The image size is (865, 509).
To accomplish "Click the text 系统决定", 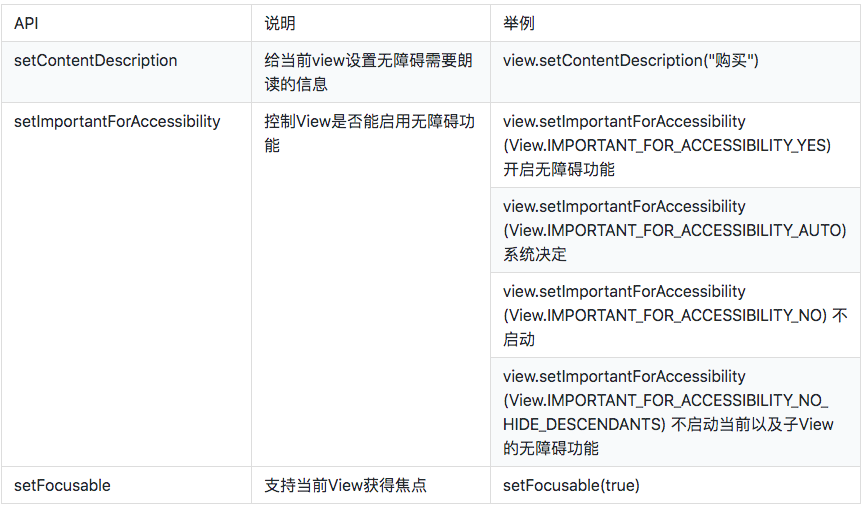I will 535,254.
